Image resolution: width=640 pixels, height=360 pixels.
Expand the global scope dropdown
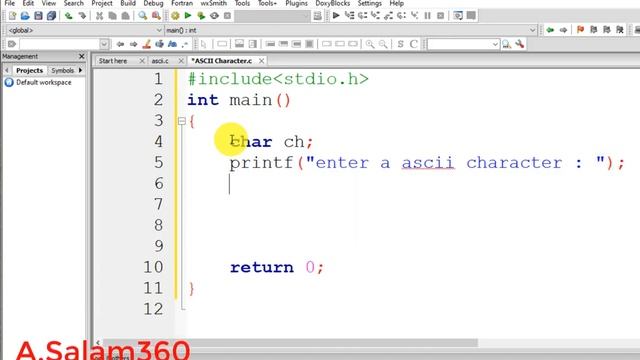point(159,30)
